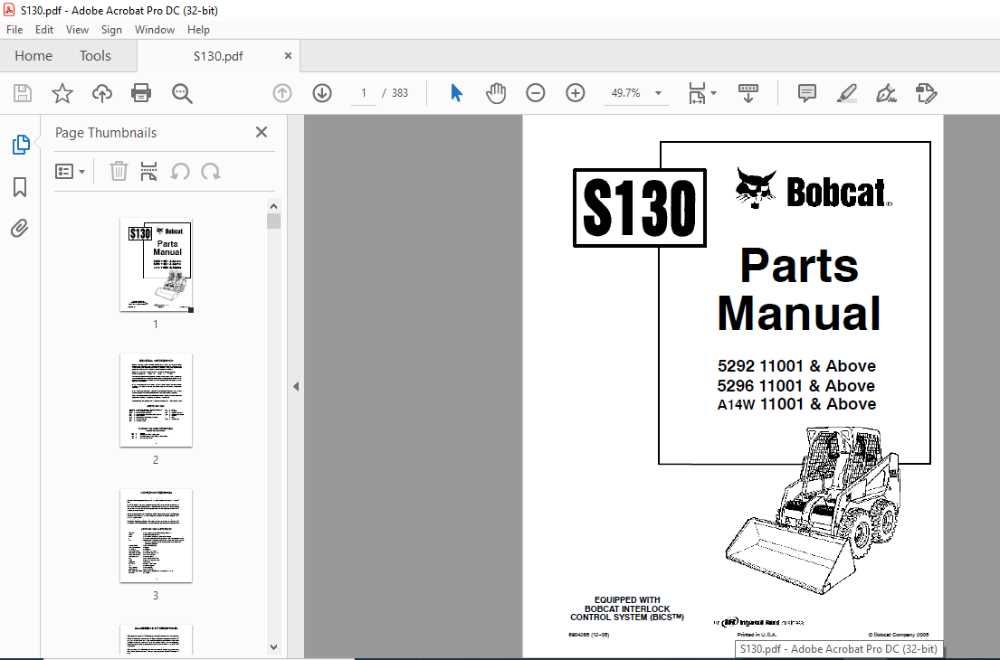Click the Parts Manual title on page
The height and width of the screenshot is (660, 1000).
coord(798,290)
